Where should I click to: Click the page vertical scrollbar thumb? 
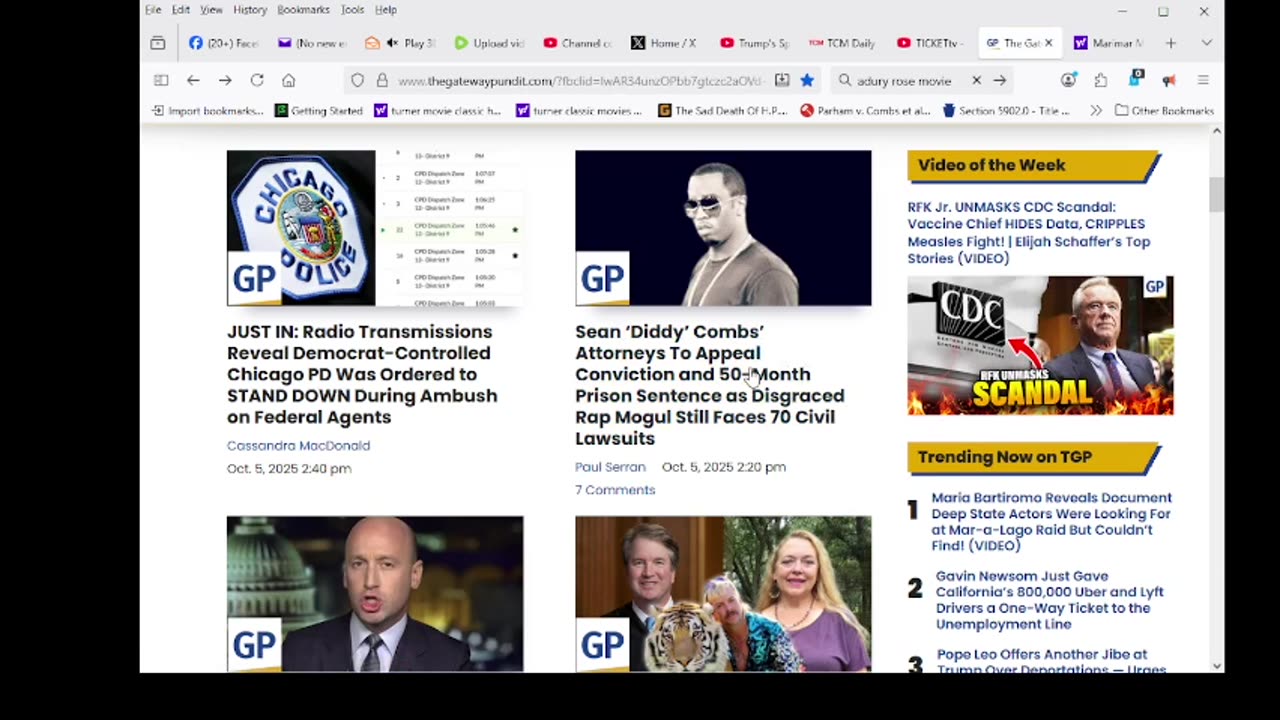1216,194
